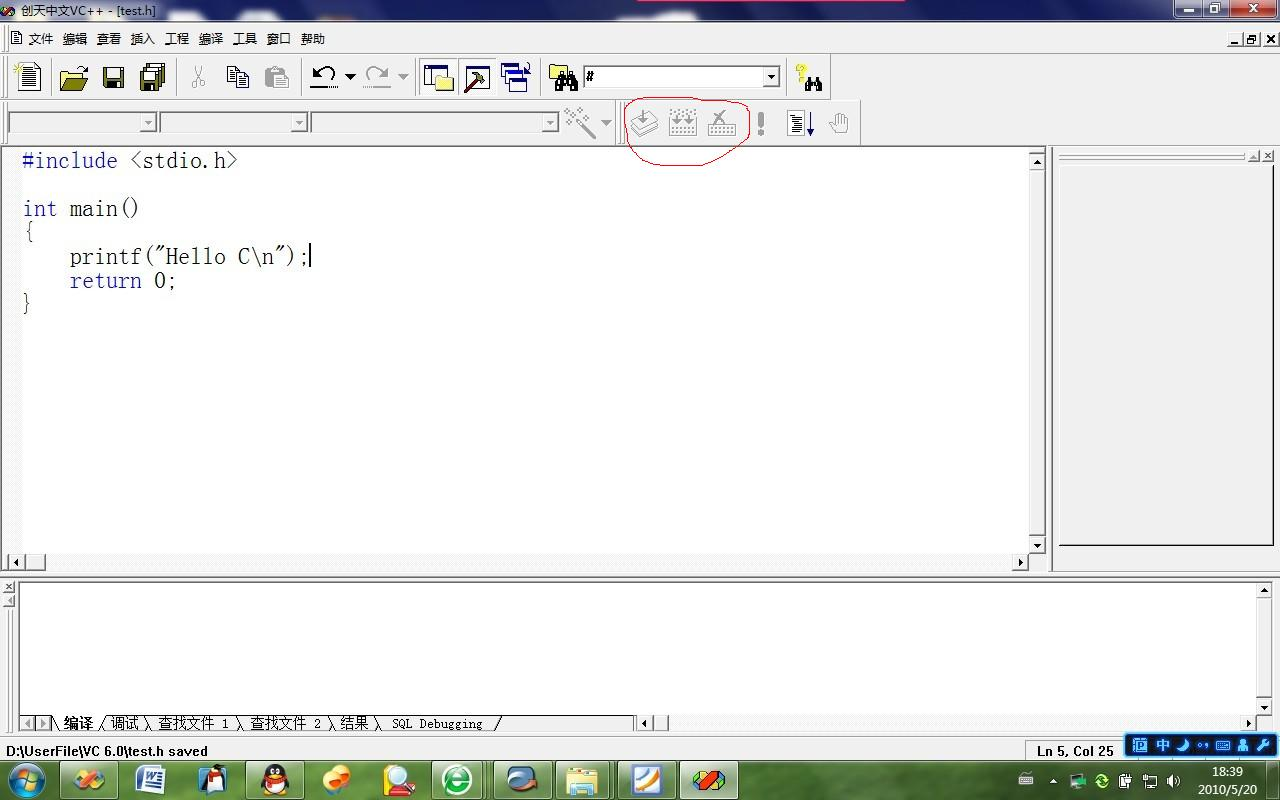Open help search with question binoculars
This screenshot has width=1280, height=800.
808,77
